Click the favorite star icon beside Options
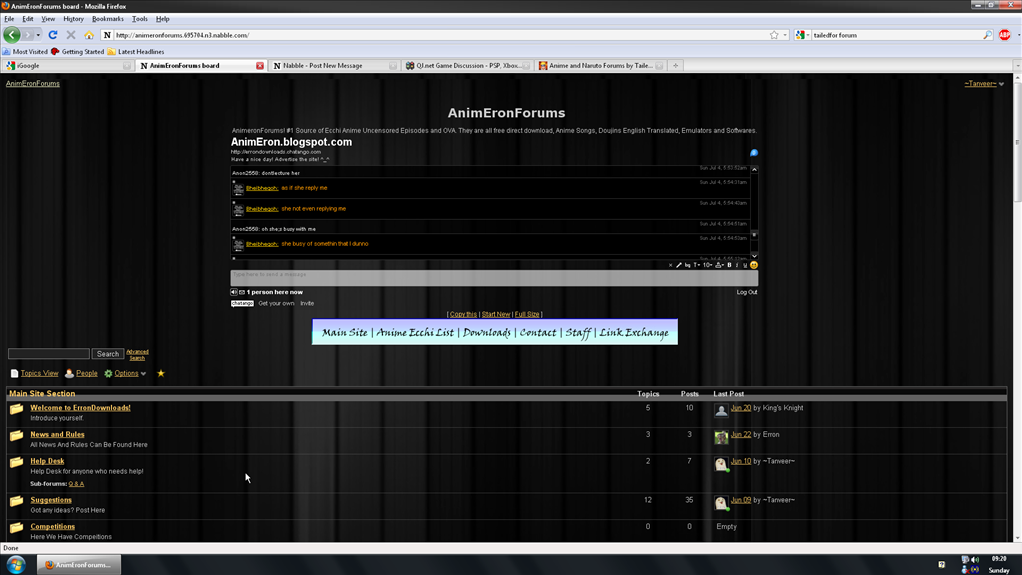1022x575 pixels. 161,374
